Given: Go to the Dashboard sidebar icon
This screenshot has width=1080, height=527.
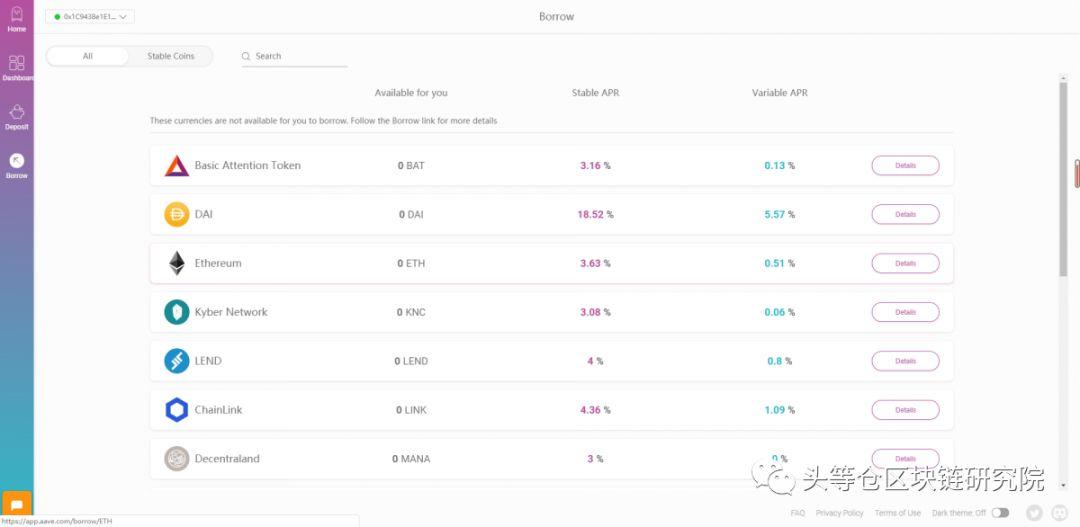Looking at the screenshot, I should coord(17,63).
